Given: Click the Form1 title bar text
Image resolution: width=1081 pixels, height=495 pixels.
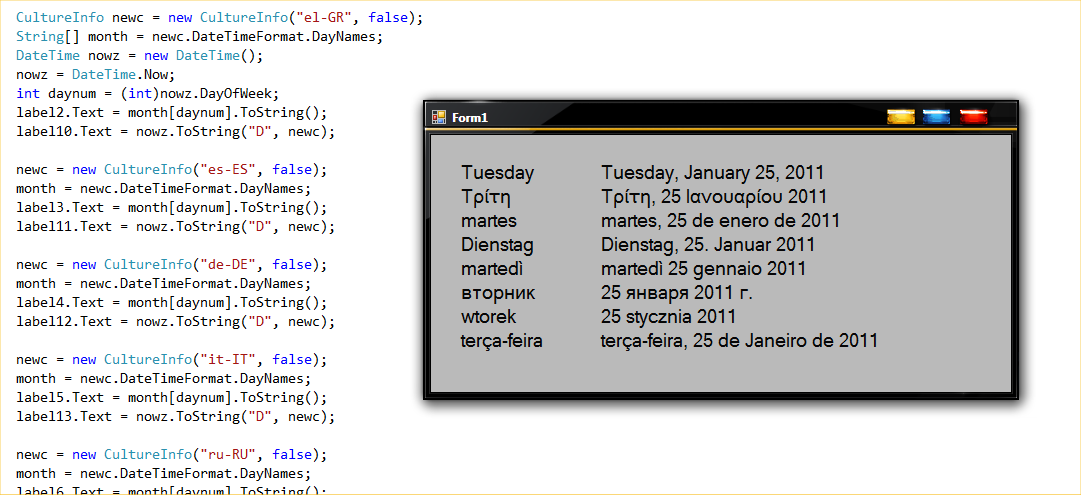Looking at the screenshot, I should click(470, 117).
